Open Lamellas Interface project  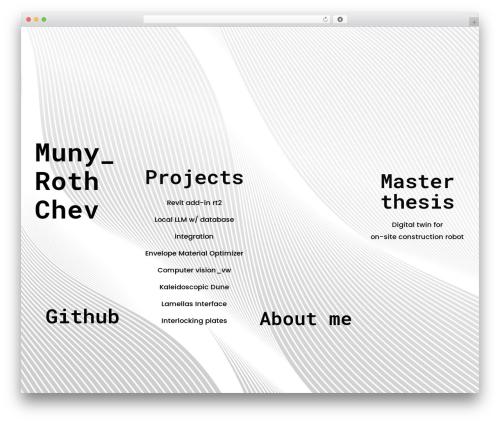tap(194, 304)
